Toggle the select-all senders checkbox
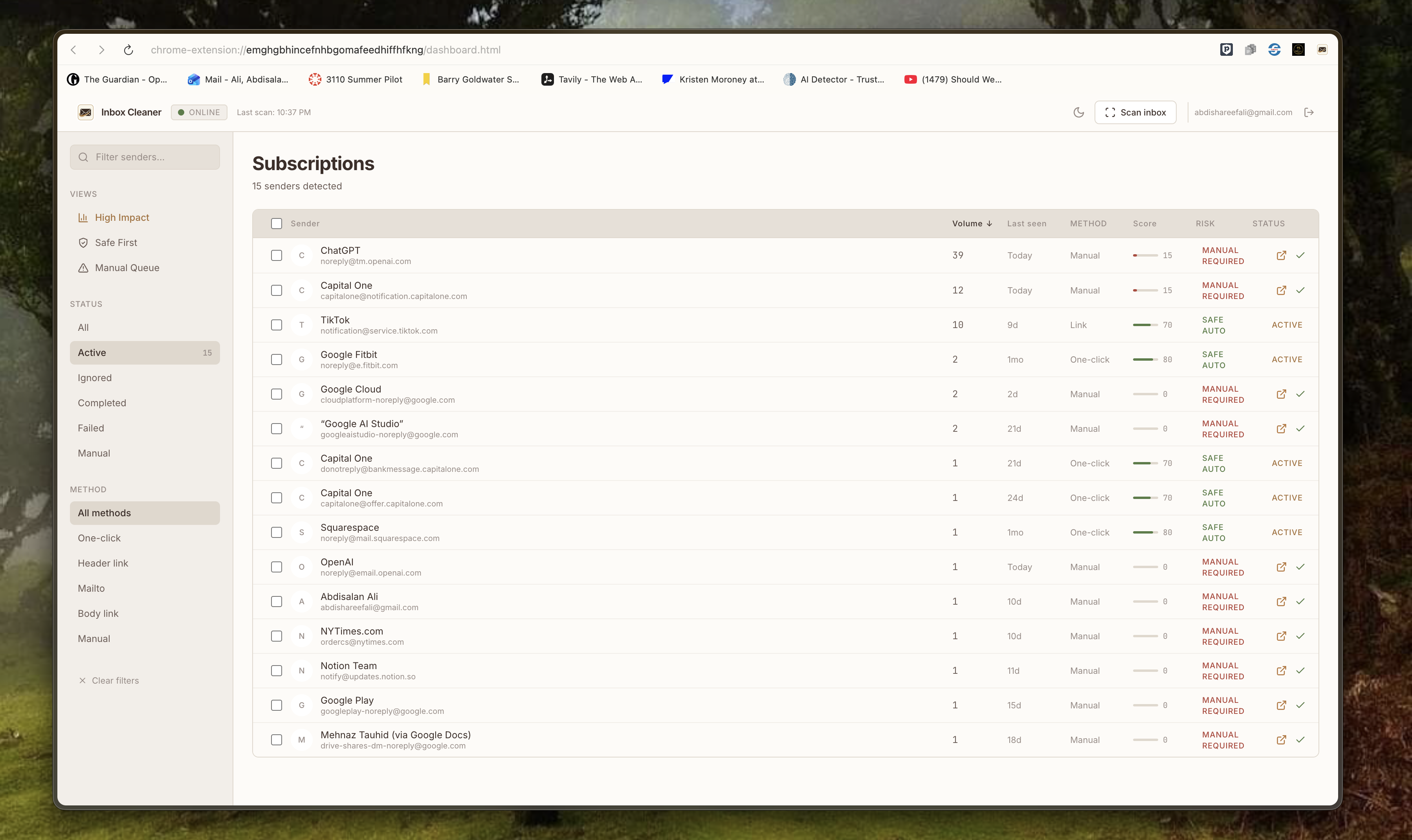Image resolution: width=1412 pixels, height=840 pixels. 277,224
